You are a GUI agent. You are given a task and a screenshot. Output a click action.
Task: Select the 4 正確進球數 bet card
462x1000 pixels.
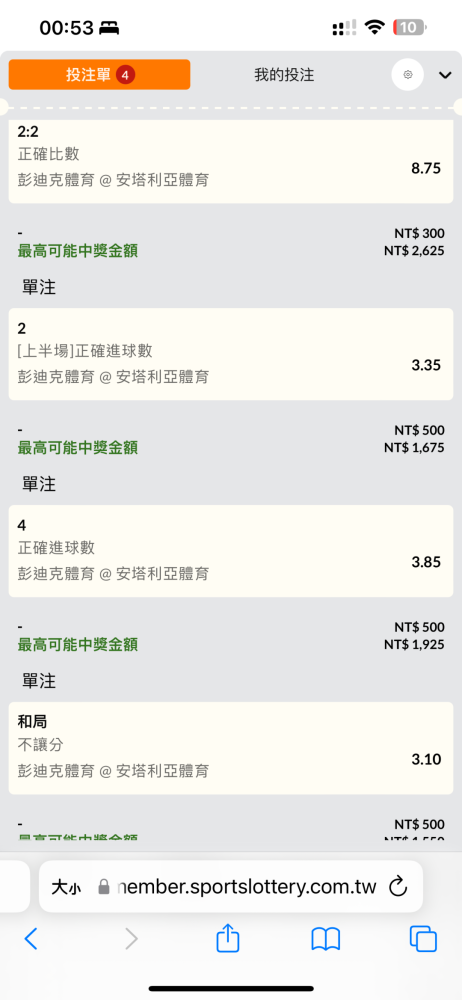[x=231, y=551]
